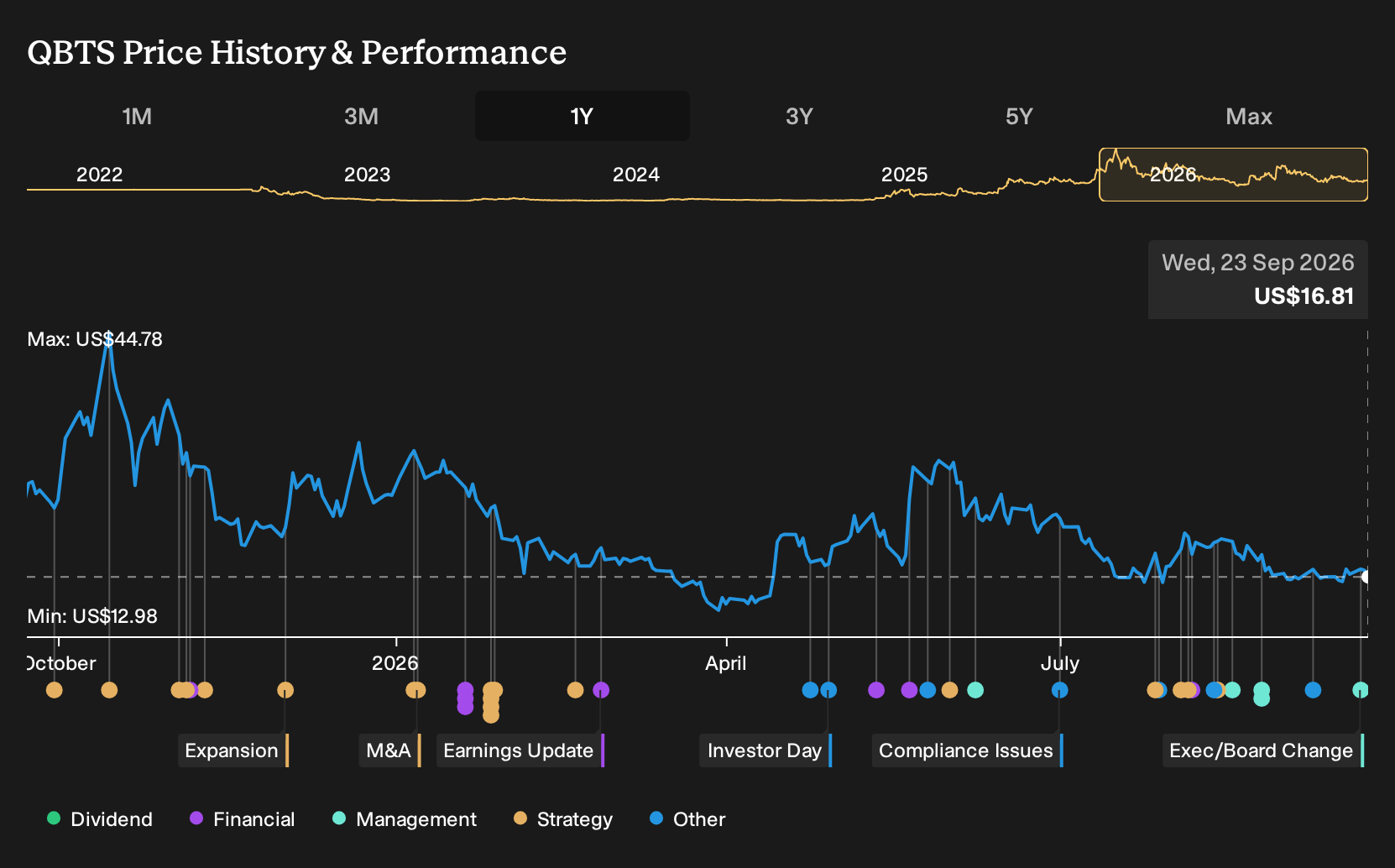Click the blue Other dot under July
Image resolution: width=1395 pixels, height=868 pixels.
(1060, 690)
